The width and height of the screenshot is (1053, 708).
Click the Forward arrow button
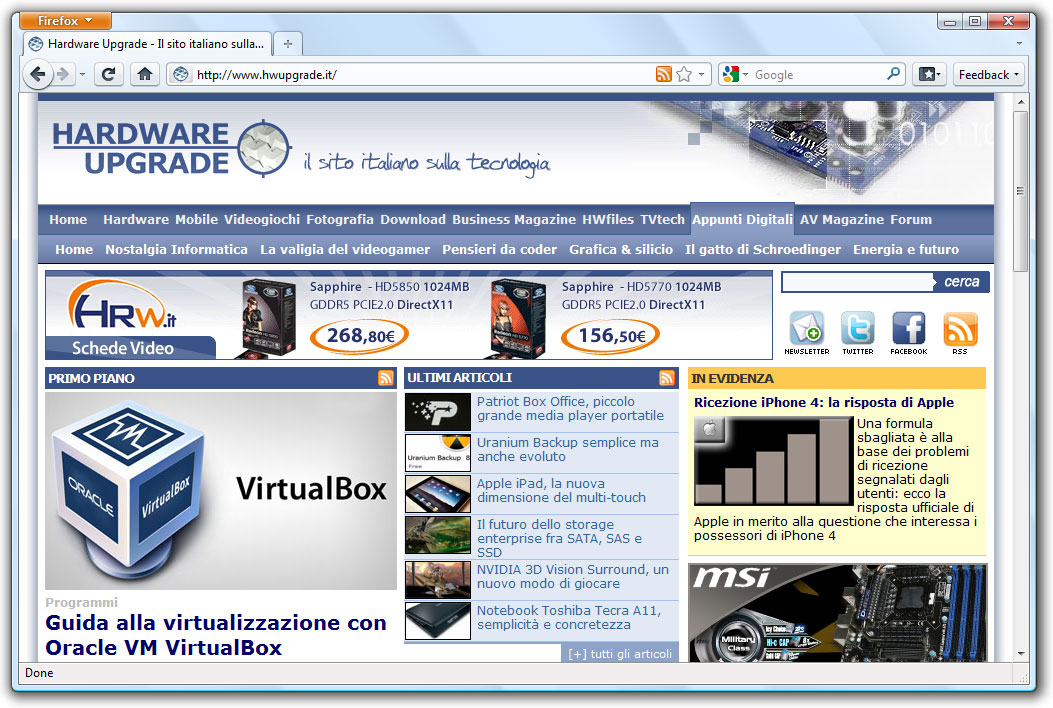point(63,74)
